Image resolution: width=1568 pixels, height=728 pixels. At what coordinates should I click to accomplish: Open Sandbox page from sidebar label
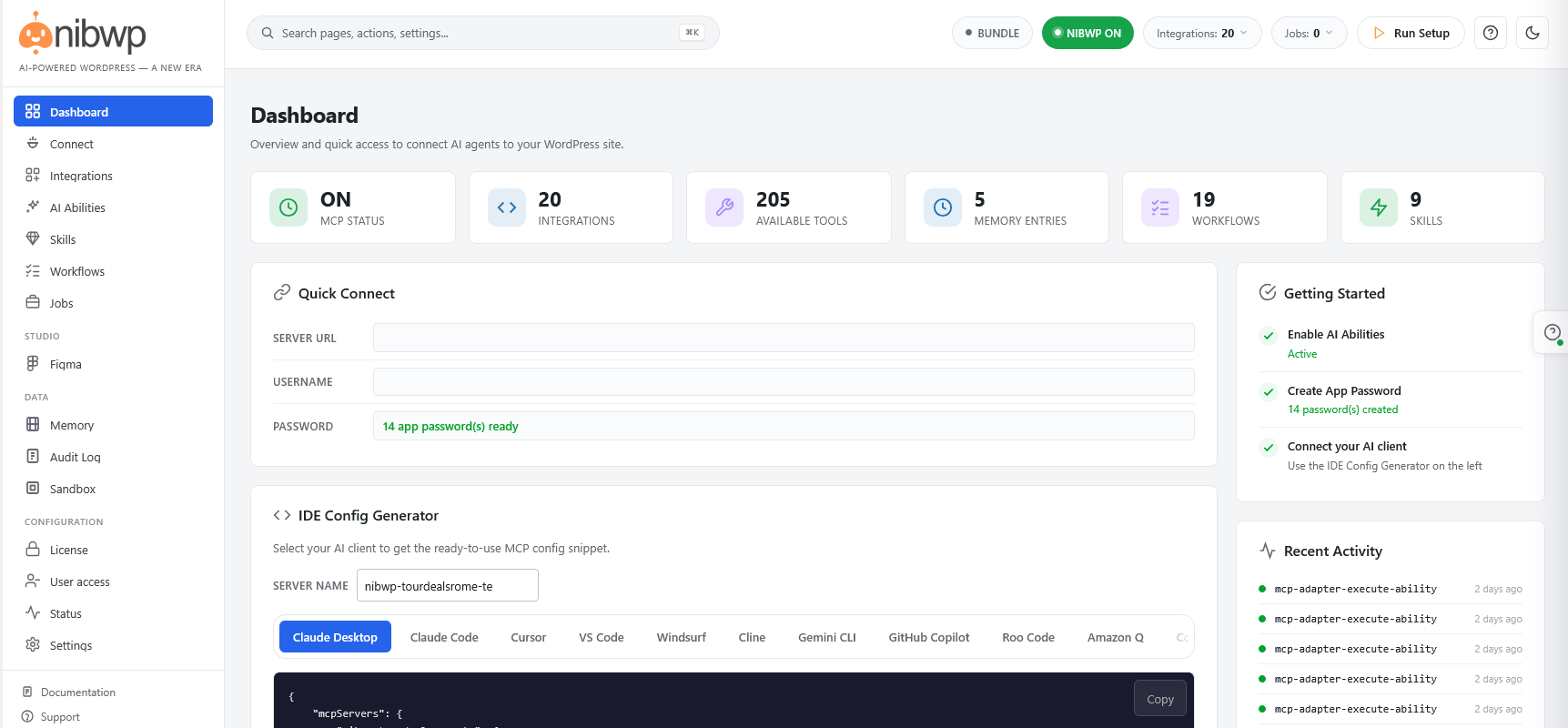[x=73, y=489]
